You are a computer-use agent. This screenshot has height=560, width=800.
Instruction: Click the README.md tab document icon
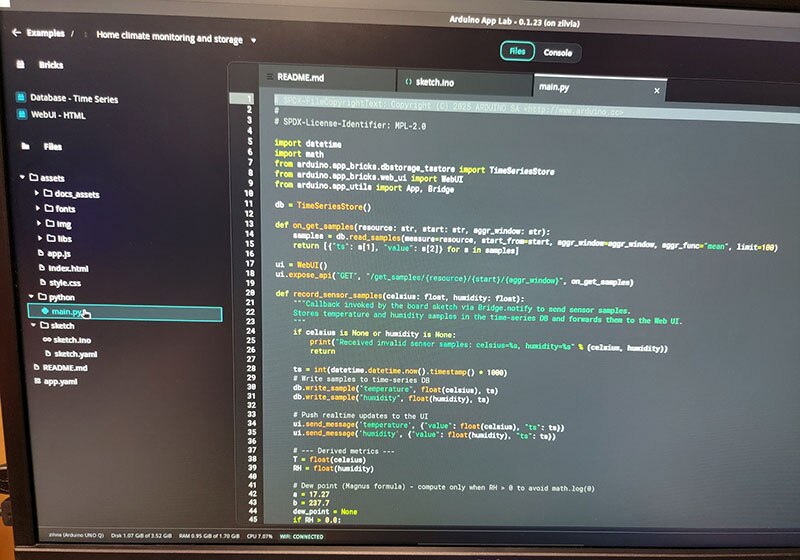pyautogui.click(x=267, y=79)
